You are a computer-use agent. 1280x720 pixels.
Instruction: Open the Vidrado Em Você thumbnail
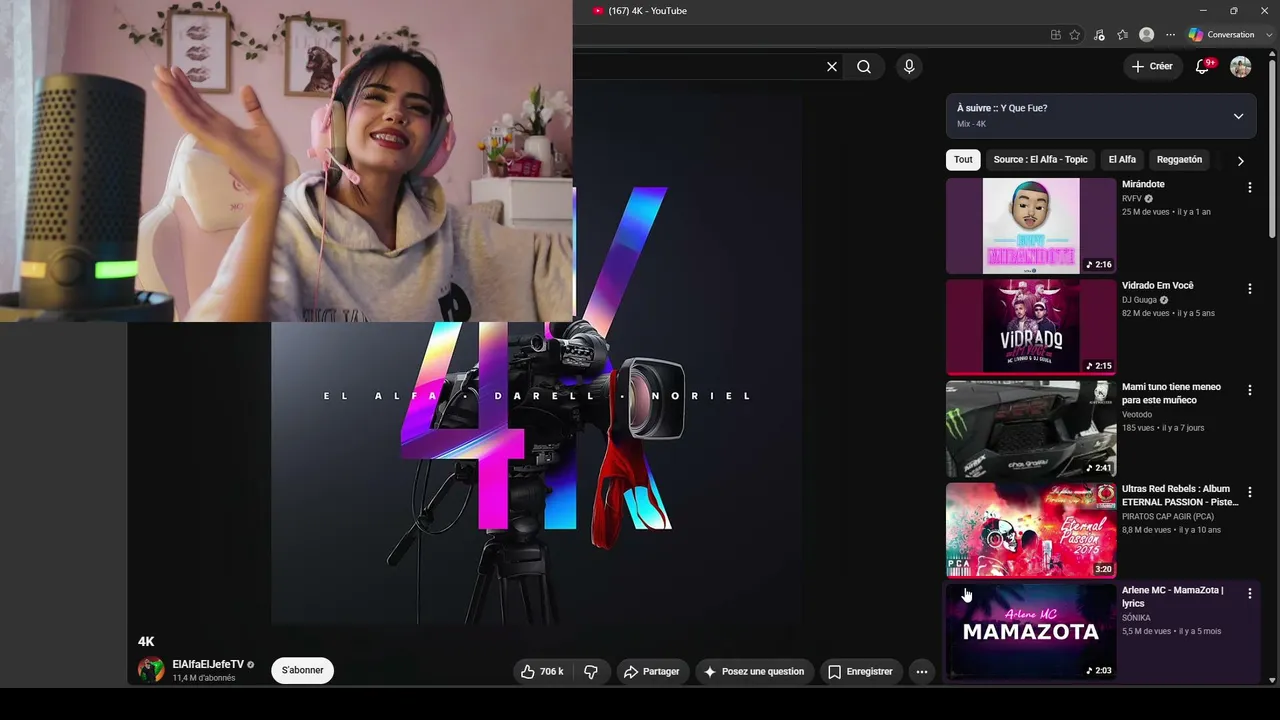coord(1031,327)
